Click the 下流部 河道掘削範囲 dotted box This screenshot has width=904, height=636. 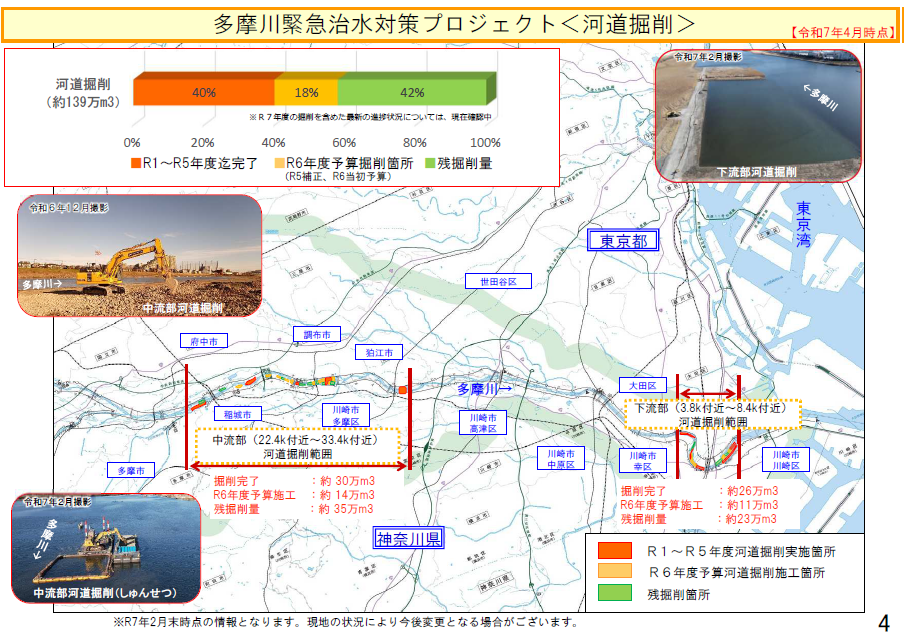click(712, 415)
